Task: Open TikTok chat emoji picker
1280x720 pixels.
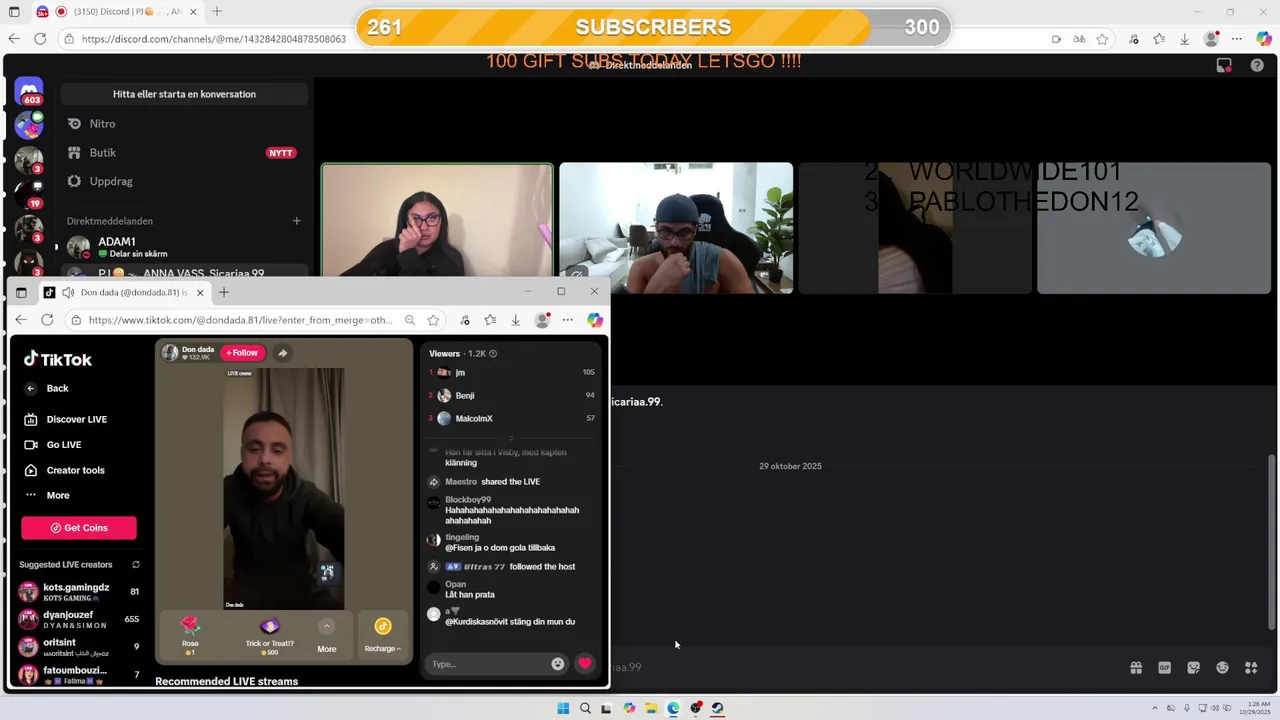Action: pyautogui.click(x=558, y=664)
